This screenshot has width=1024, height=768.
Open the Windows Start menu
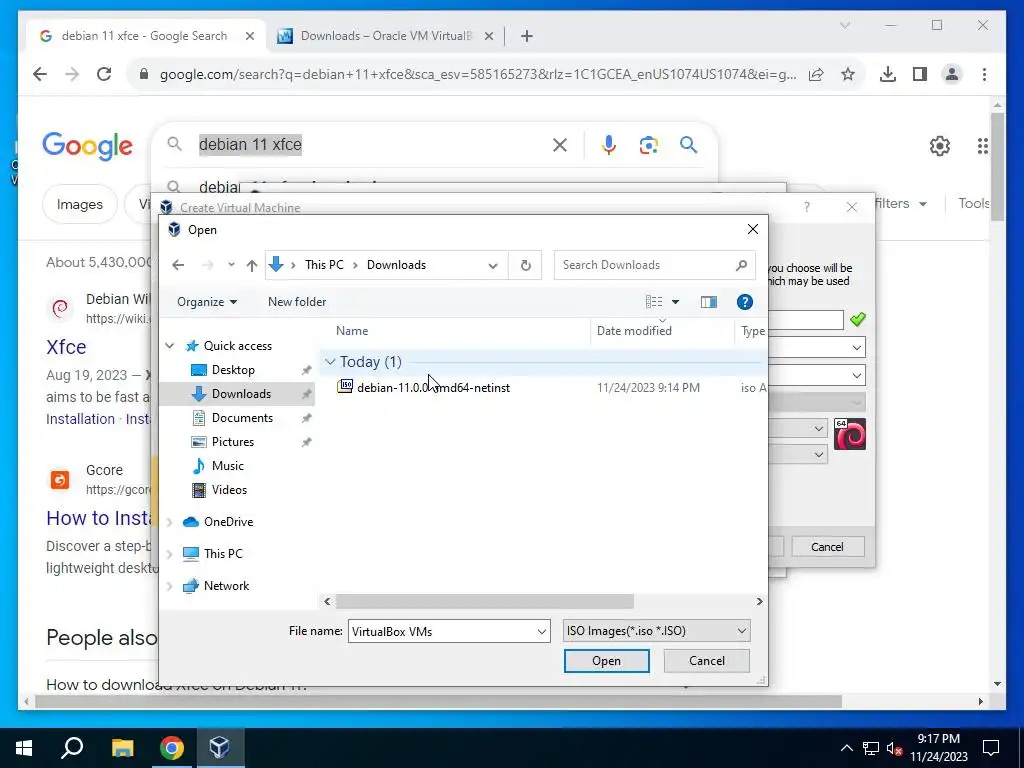[x=24, y=748]
